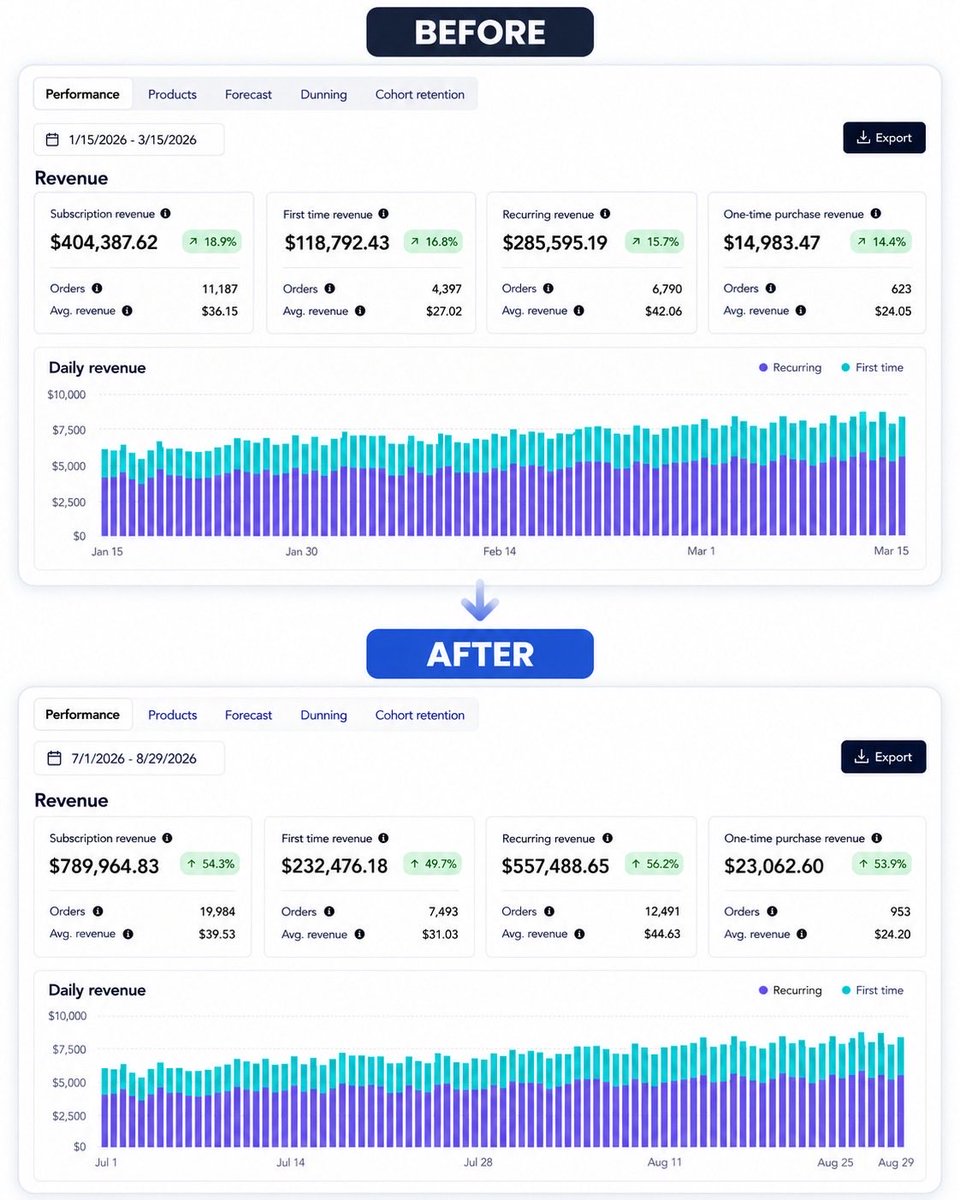Open Products tab in the After panel

172,715
